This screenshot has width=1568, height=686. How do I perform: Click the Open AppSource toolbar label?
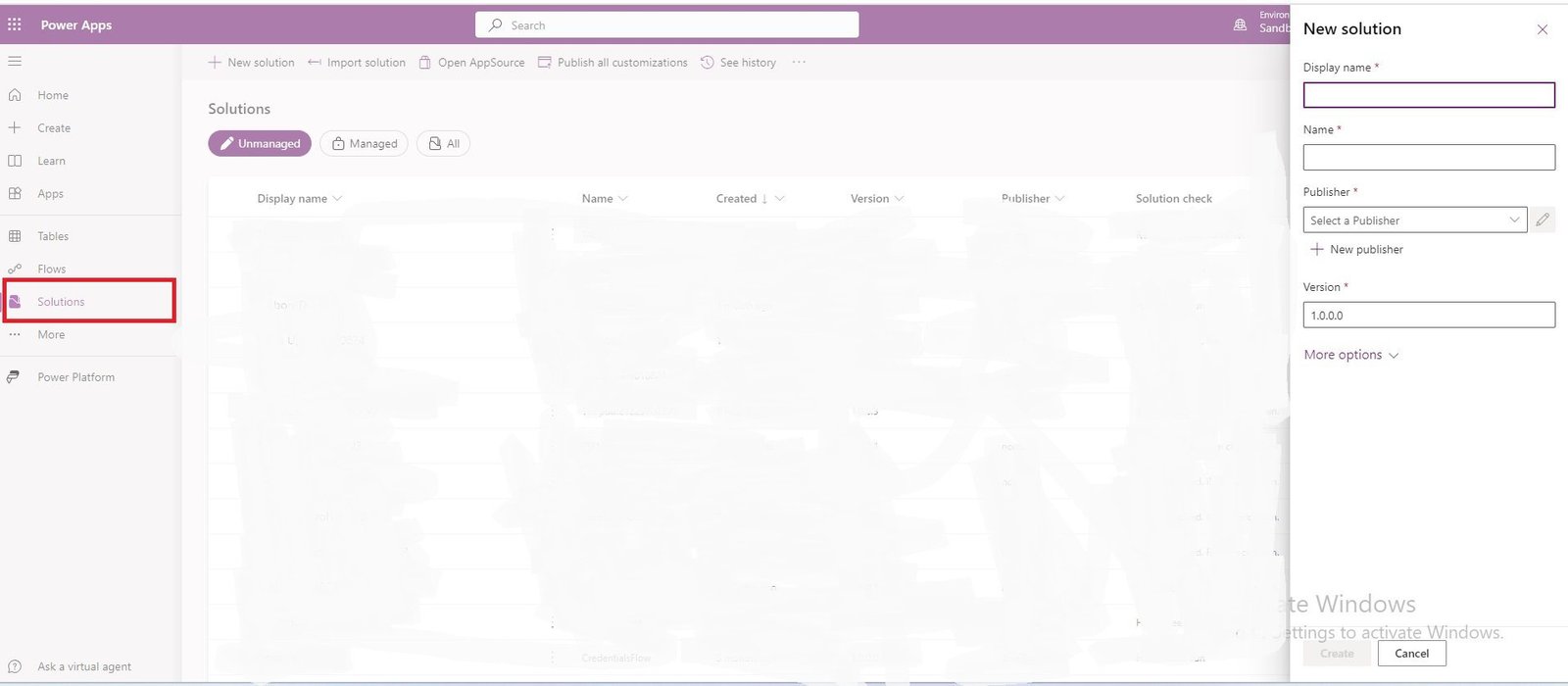[x=481, y=62]
